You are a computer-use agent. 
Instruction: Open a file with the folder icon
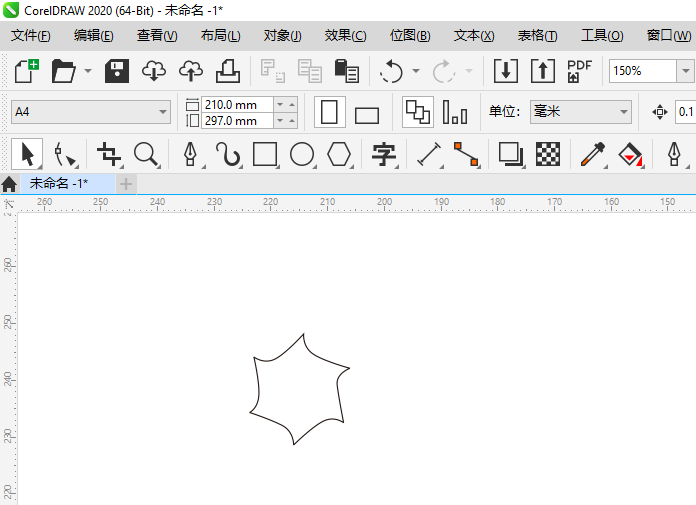[x=63, y=71]
